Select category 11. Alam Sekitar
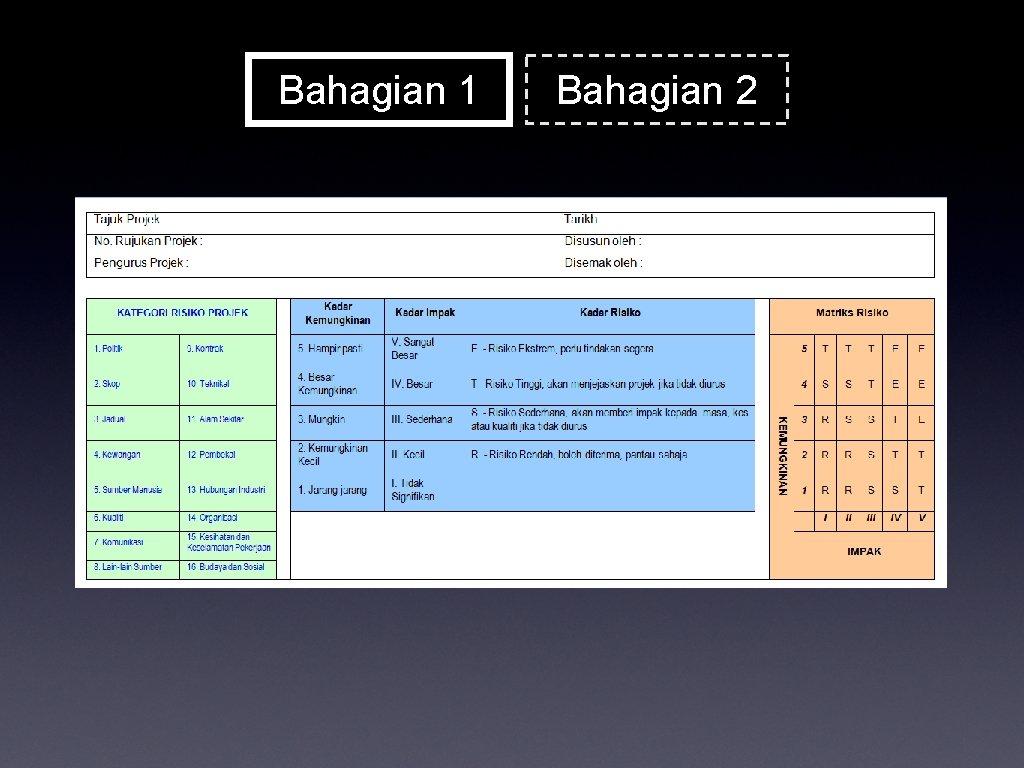 (216, 419)
